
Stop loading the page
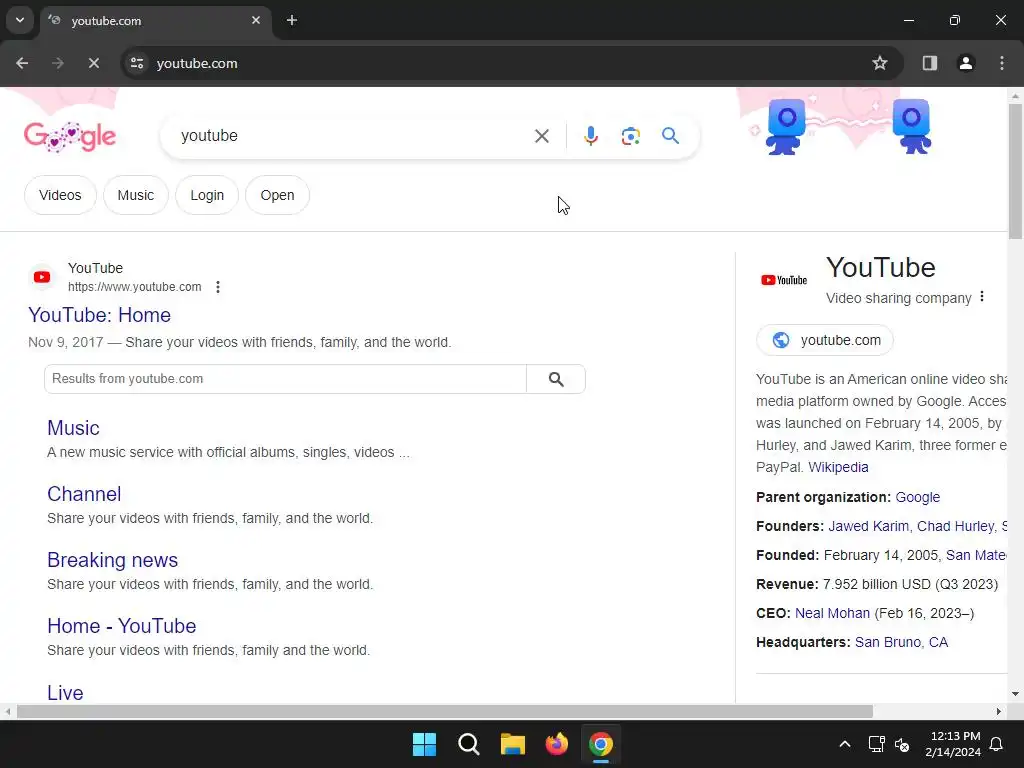93,63
